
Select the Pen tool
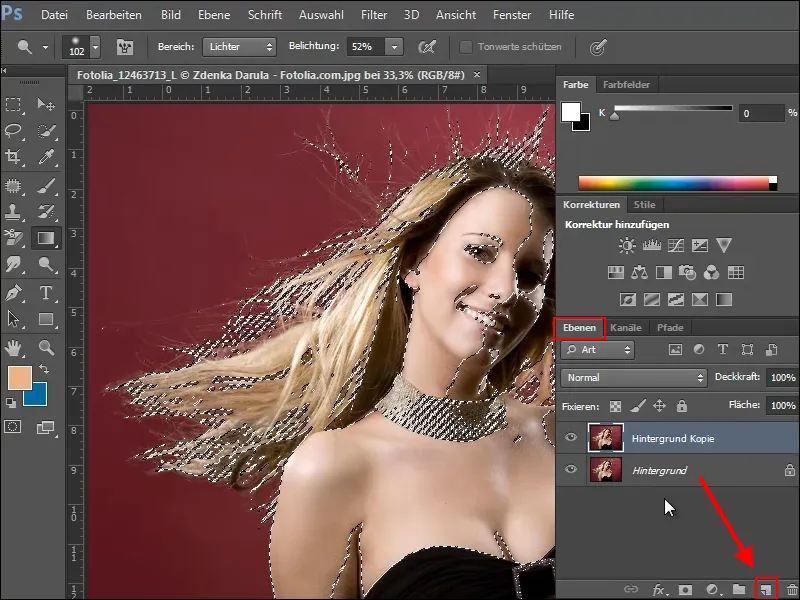click(13, 293)
